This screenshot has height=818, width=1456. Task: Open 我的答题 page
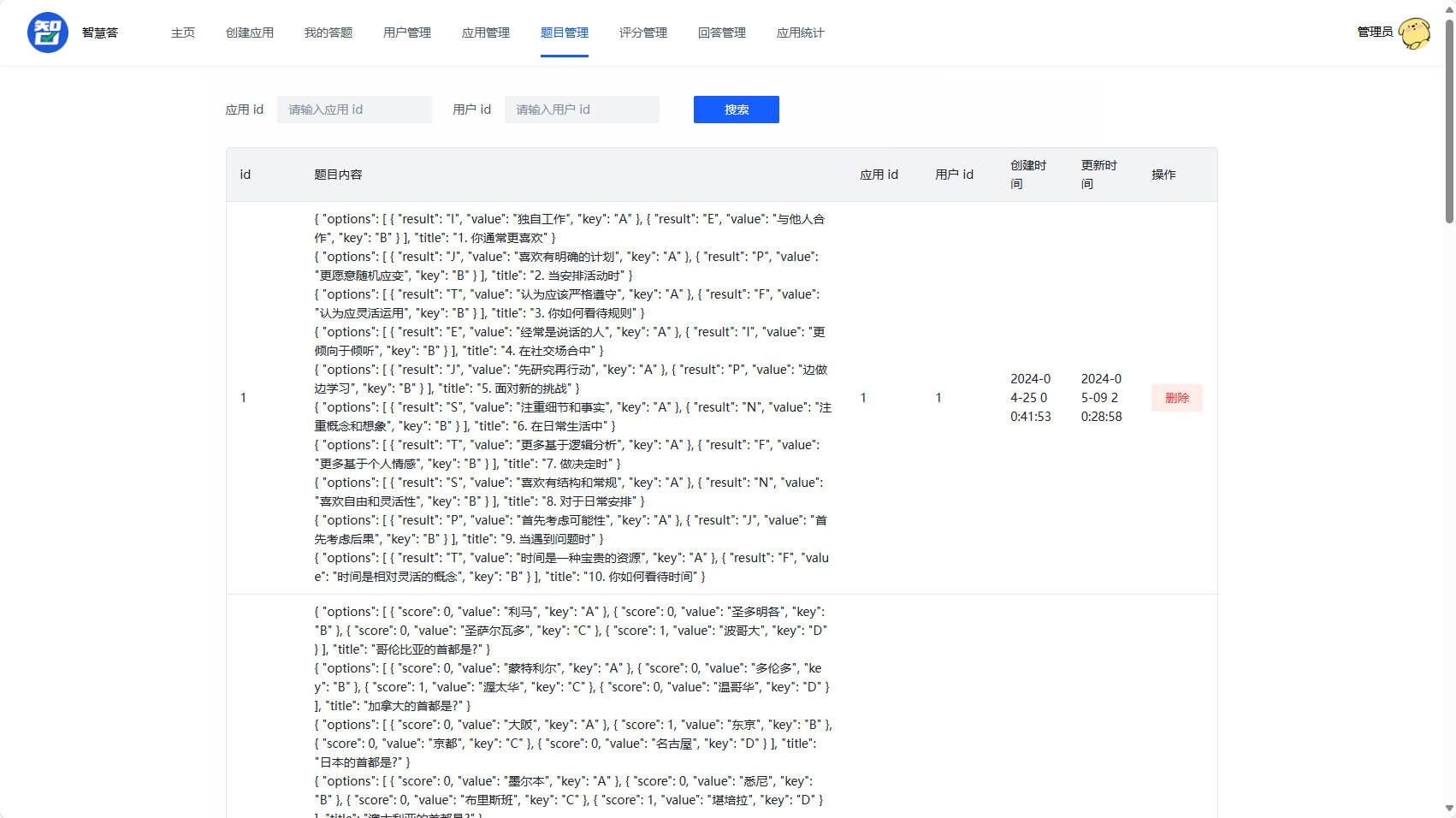(x=328, y=33)
